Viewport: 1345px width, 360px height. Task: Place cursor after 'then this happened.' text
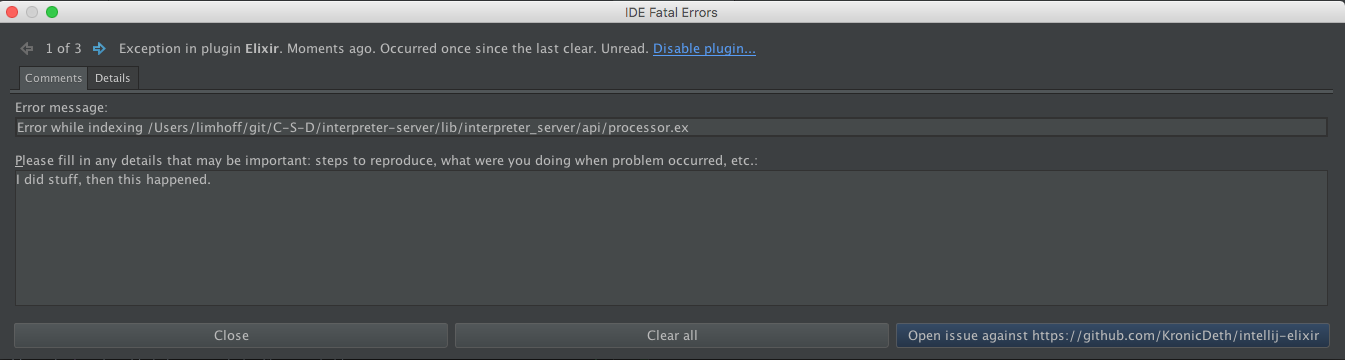click(212, 180)
